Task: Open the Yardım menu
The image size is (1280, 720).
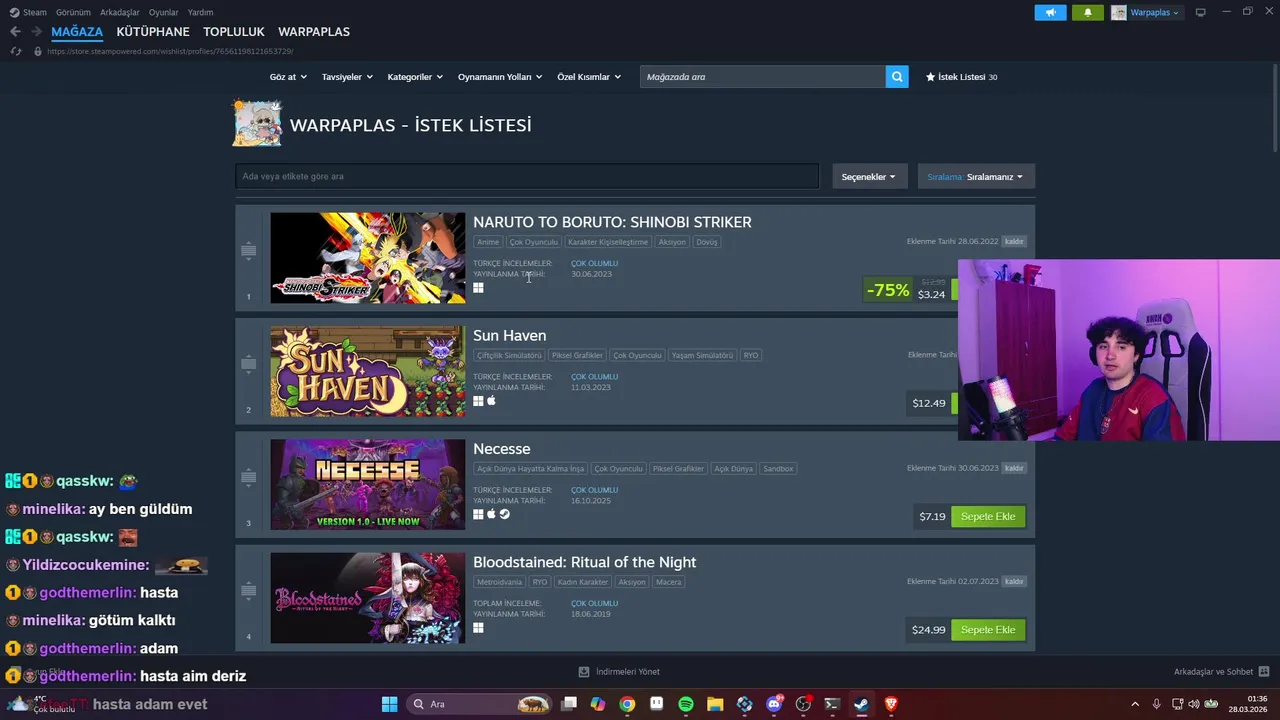Action: 200,12
